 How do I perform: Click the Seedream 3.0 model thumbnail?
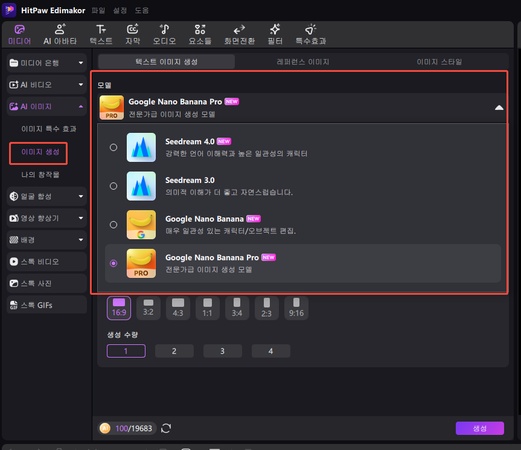coord(141,186)
